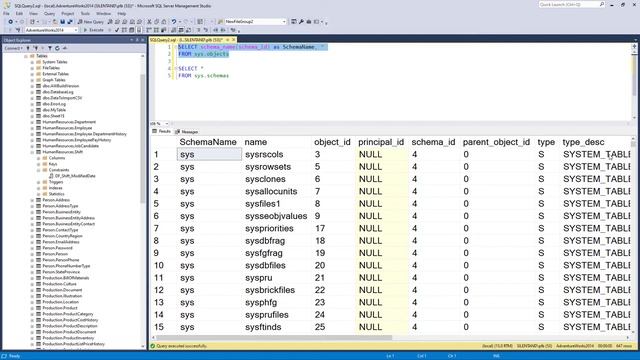This screenshot has height=360, width=640.
Task: Open the Help menu
Action: pos(122,13)
